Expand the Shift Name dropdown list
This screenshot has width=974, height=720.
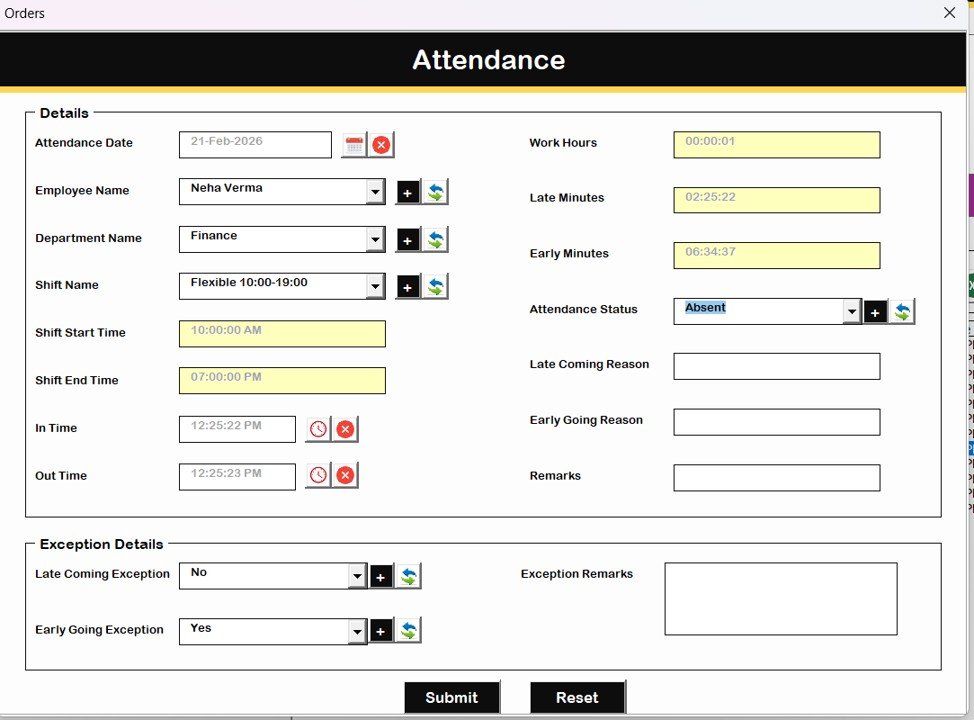375,286
